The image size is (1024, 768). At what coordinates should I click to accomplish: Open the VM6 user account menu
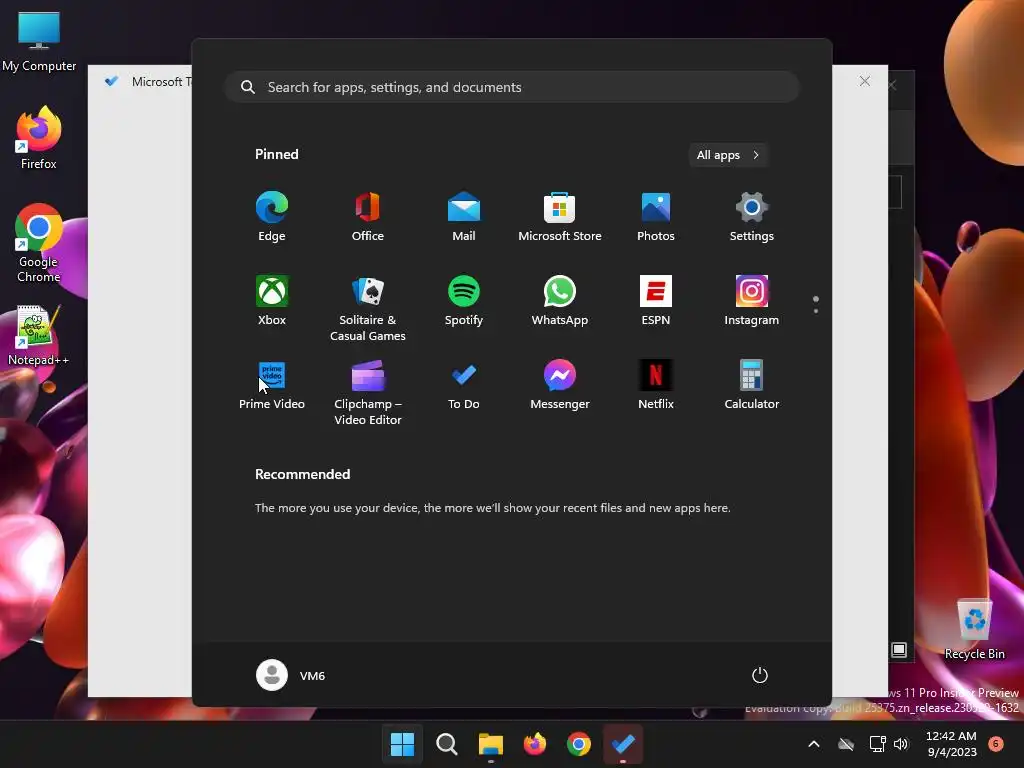click(291, 675)
